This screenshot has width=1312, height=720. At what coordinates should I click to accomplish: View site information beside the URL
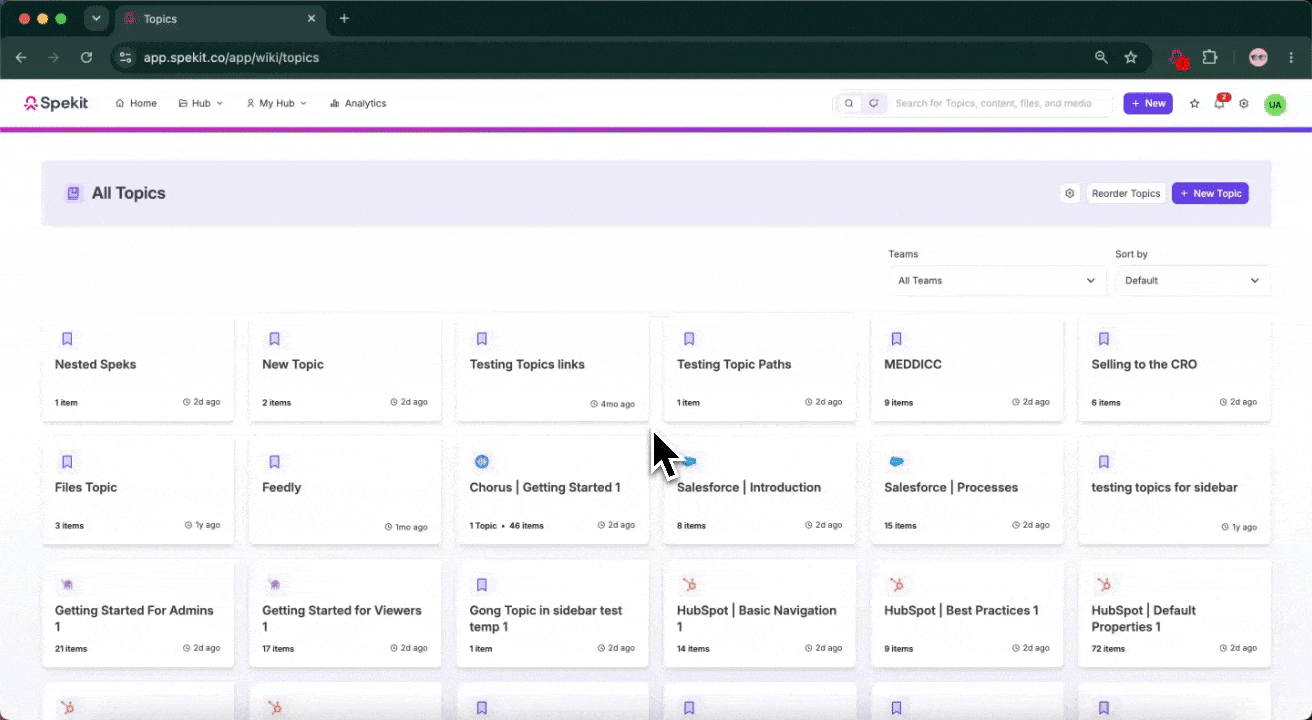pos(125,57)
